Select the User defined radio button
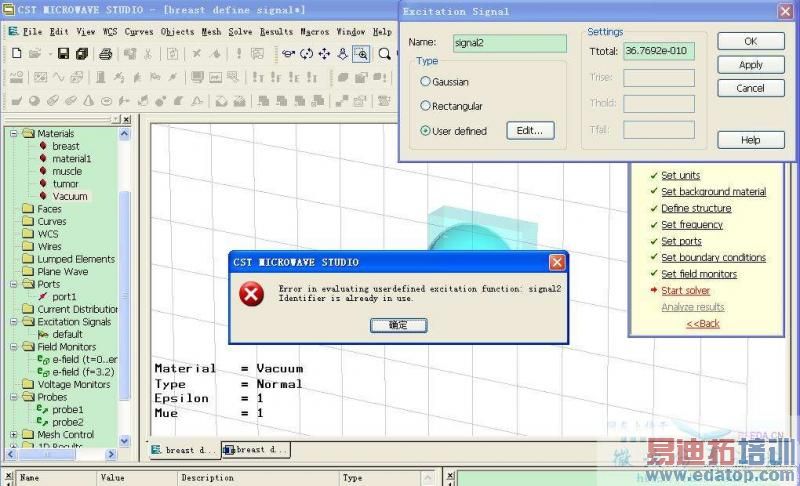The height and width of the screenshot is (486, 800). coord(425,131)
